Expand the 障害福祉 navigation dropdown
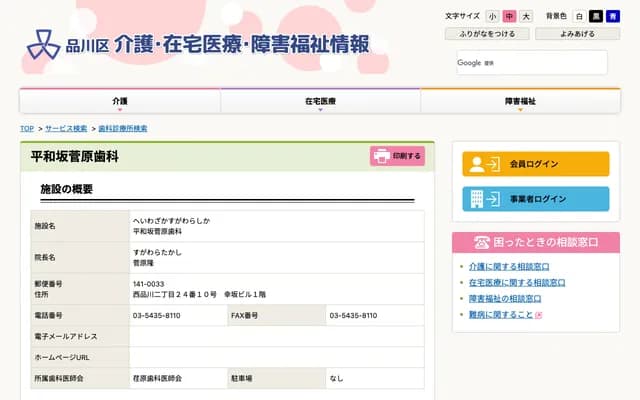The height and width of the screenshot is (400, 640). 520,102
